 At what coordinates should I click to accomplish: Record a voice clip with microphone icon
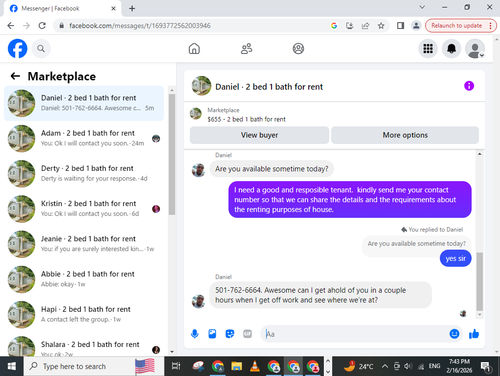click(195, 334)
